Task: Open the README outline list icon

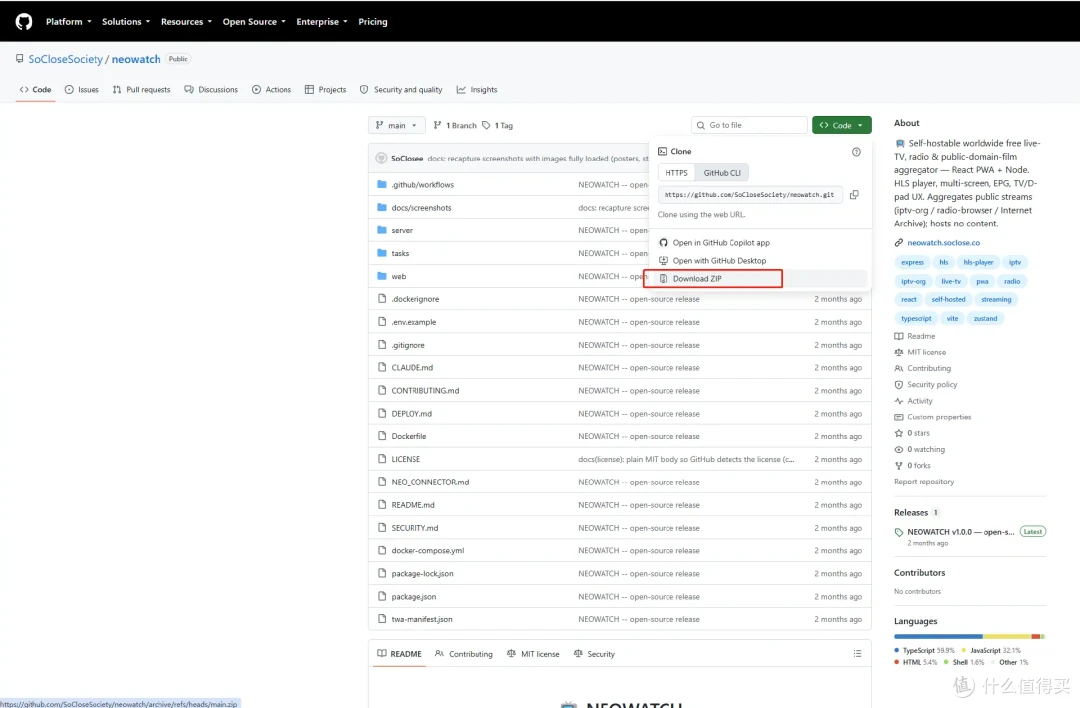Action: click(858, 654)
